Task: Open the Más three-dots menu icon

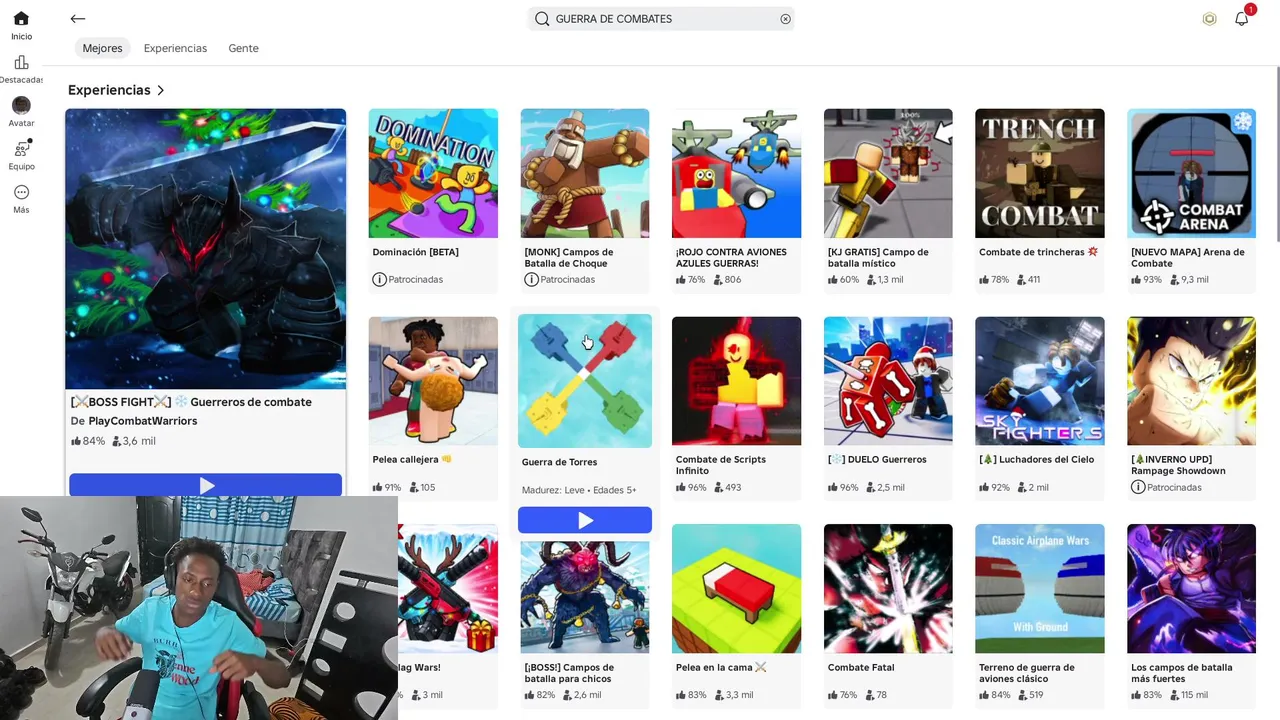Action: pos(21,192)
